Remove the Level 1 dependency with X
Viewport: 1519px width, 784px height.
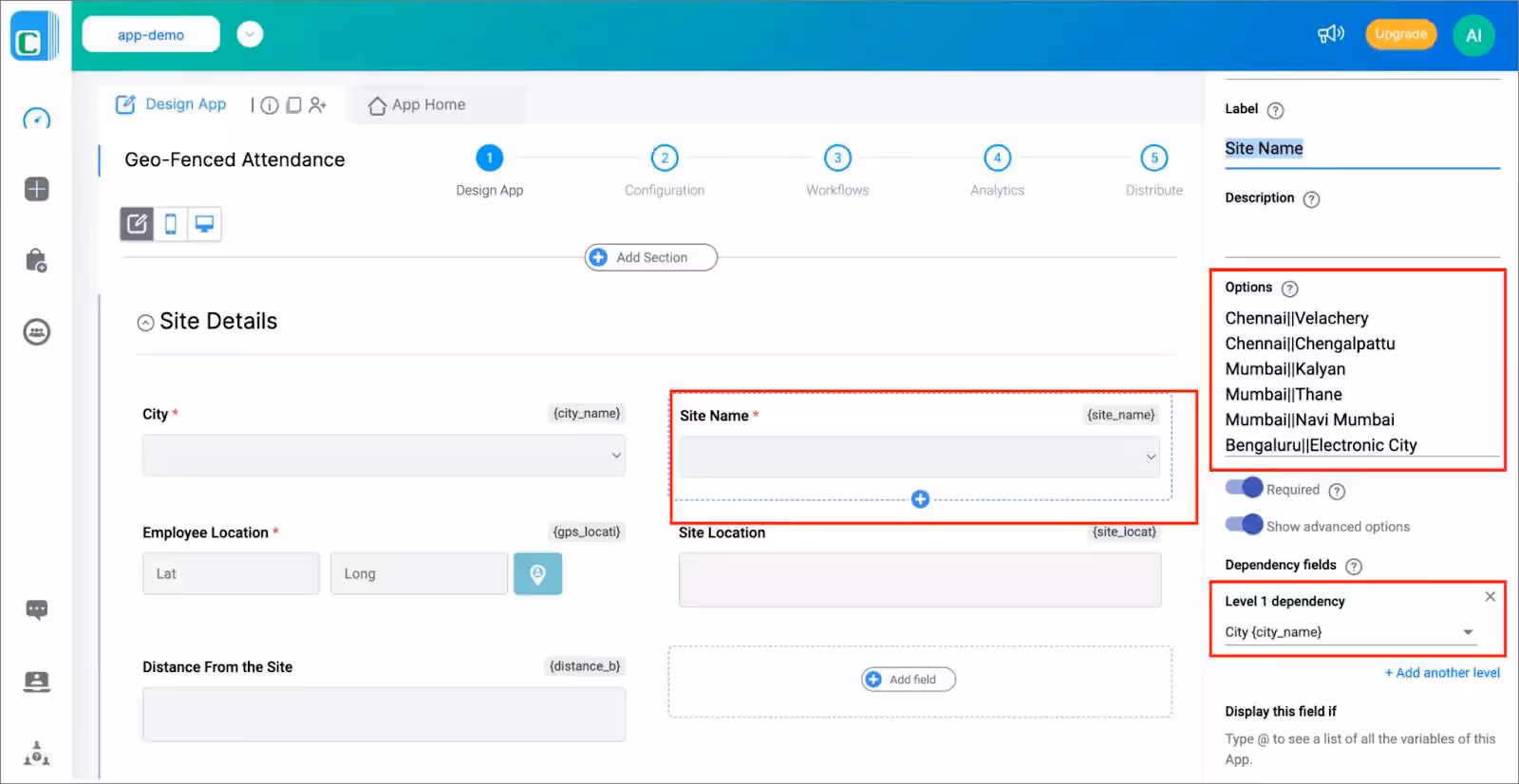click(1490, 596)
